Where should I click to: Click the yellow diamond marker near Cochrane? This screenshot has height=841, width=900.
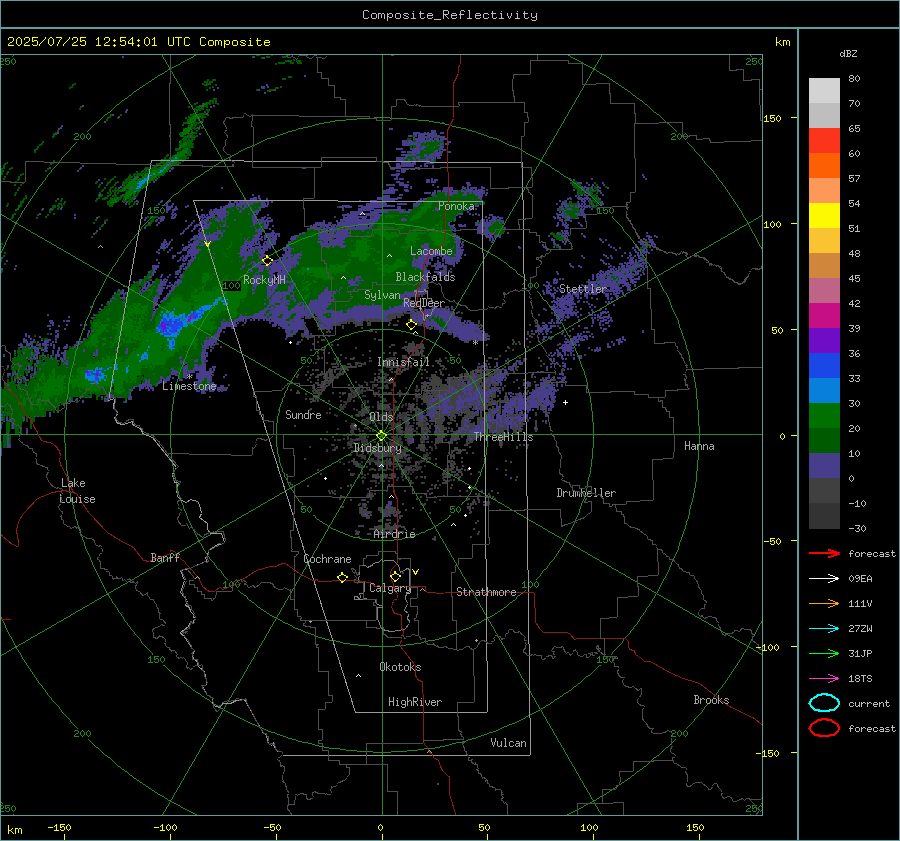[x=343, y=577]
